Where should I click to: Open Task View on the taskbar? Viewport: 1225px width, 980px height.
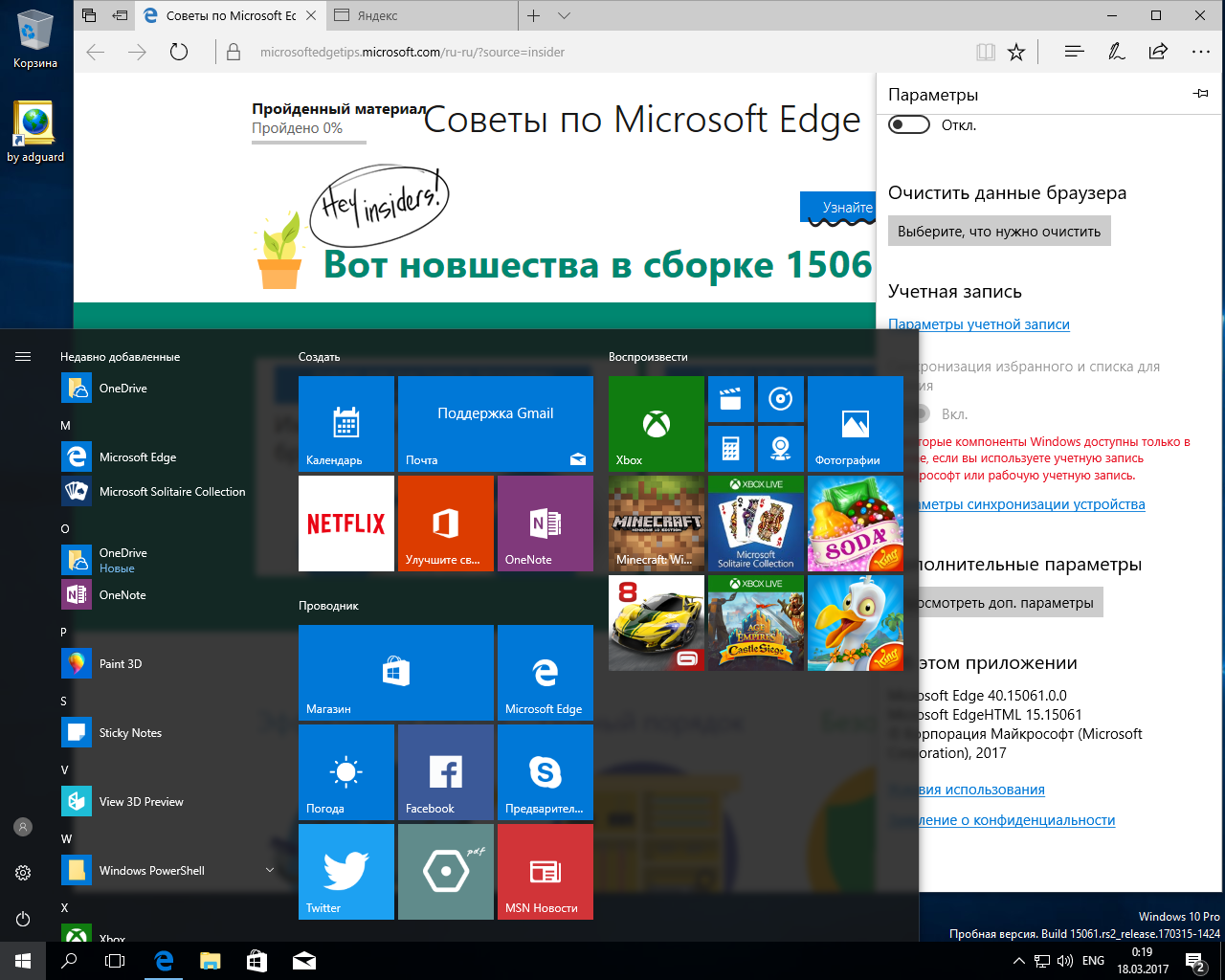115,961
